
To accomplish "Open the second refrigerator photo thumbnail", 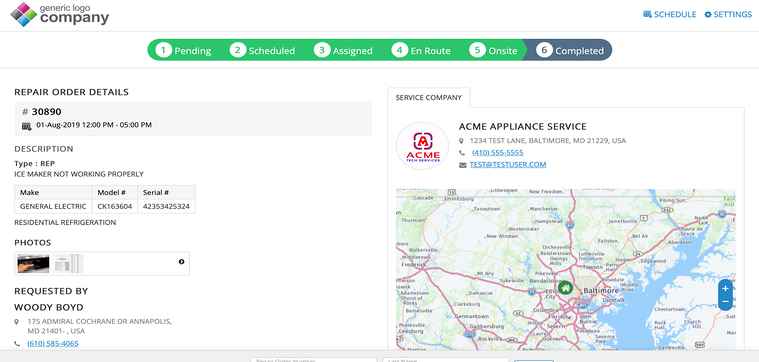I will point(68,264).
